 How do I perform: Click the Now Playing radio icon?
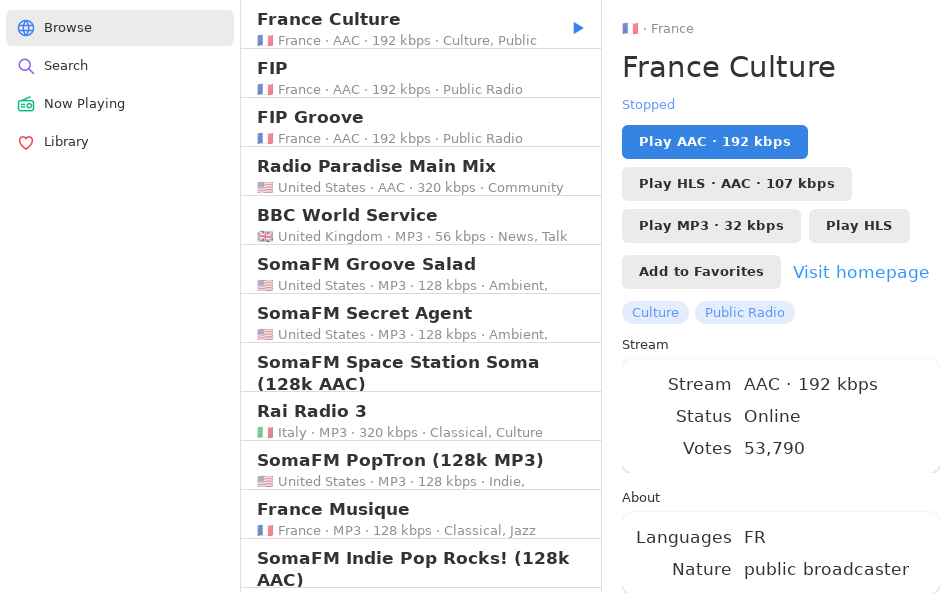26,104
